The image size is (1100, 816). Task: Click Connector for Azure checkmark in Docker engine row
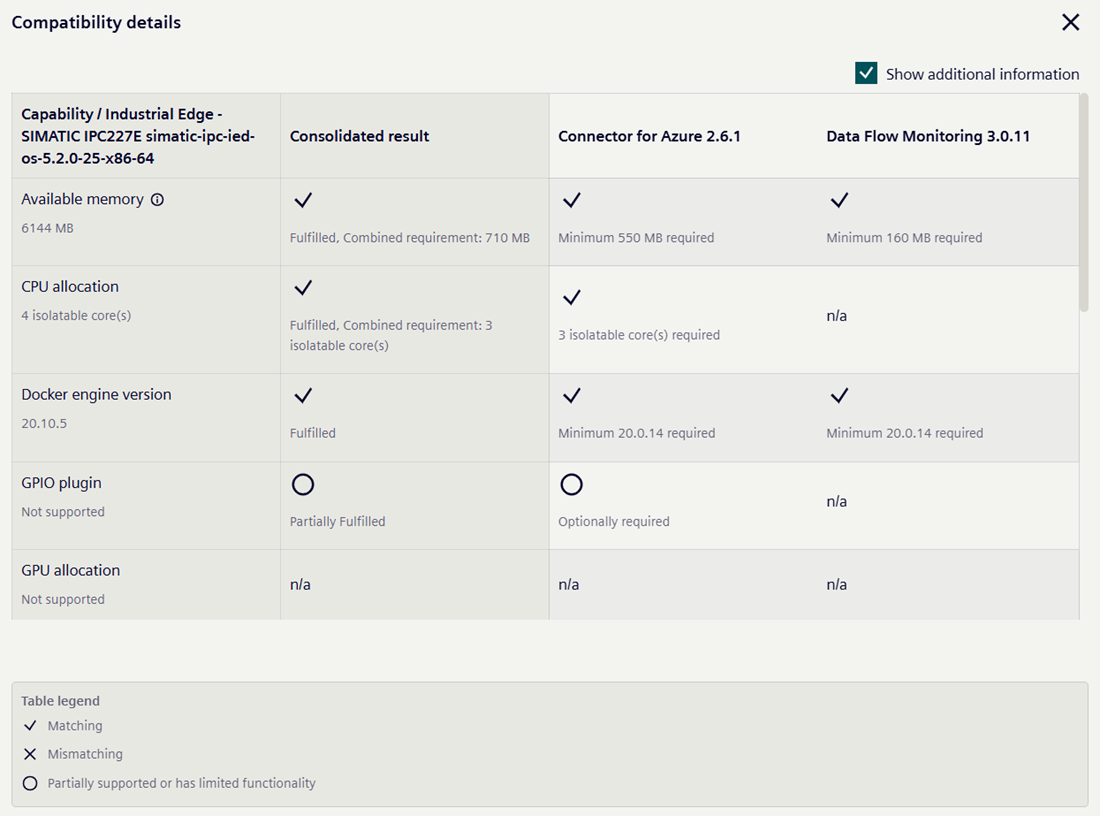[x=572, y=396]
